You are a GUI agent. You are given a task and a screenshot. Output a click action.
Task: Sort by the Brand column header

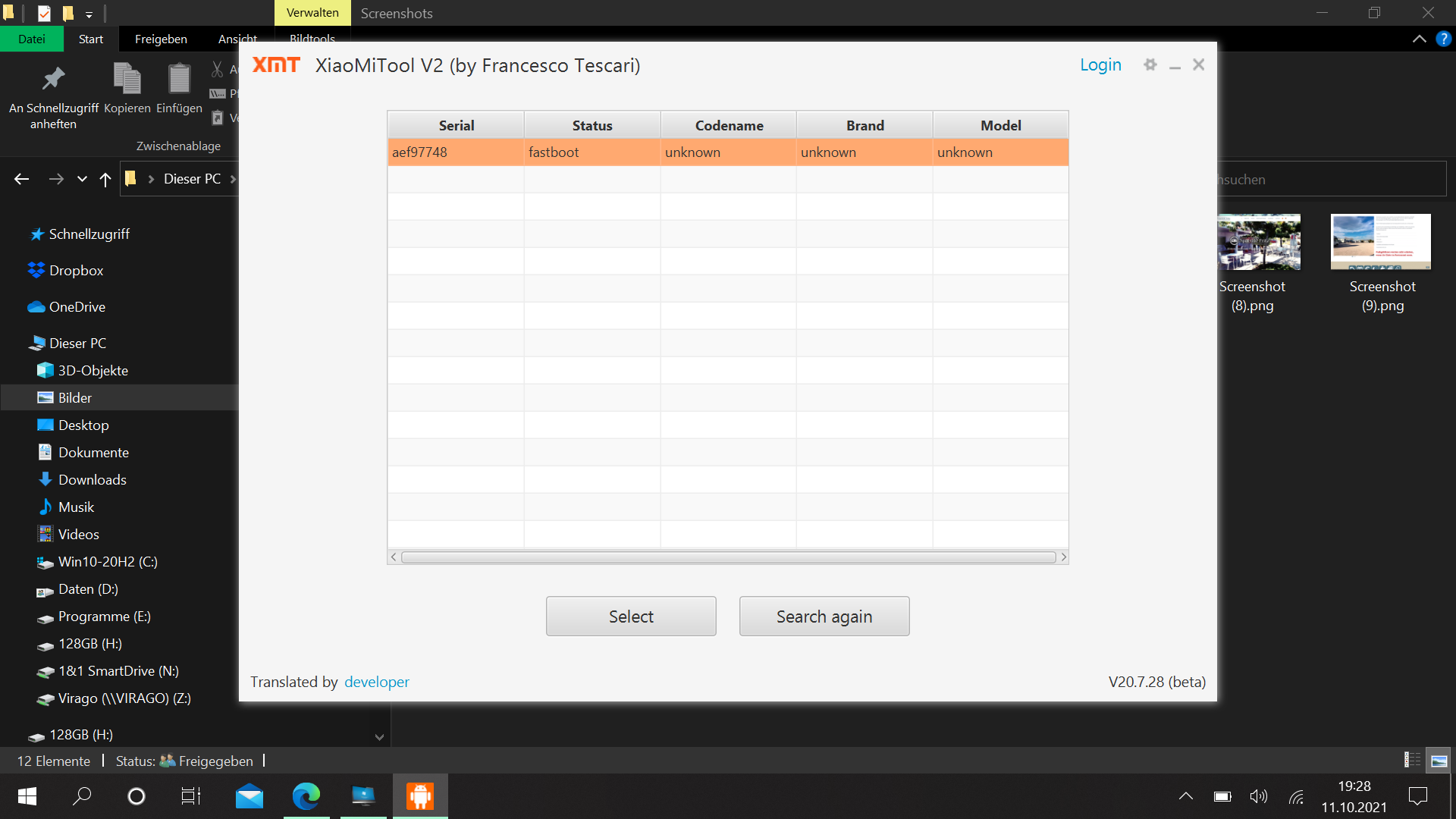pyautogui.click(x=864, y=125)
